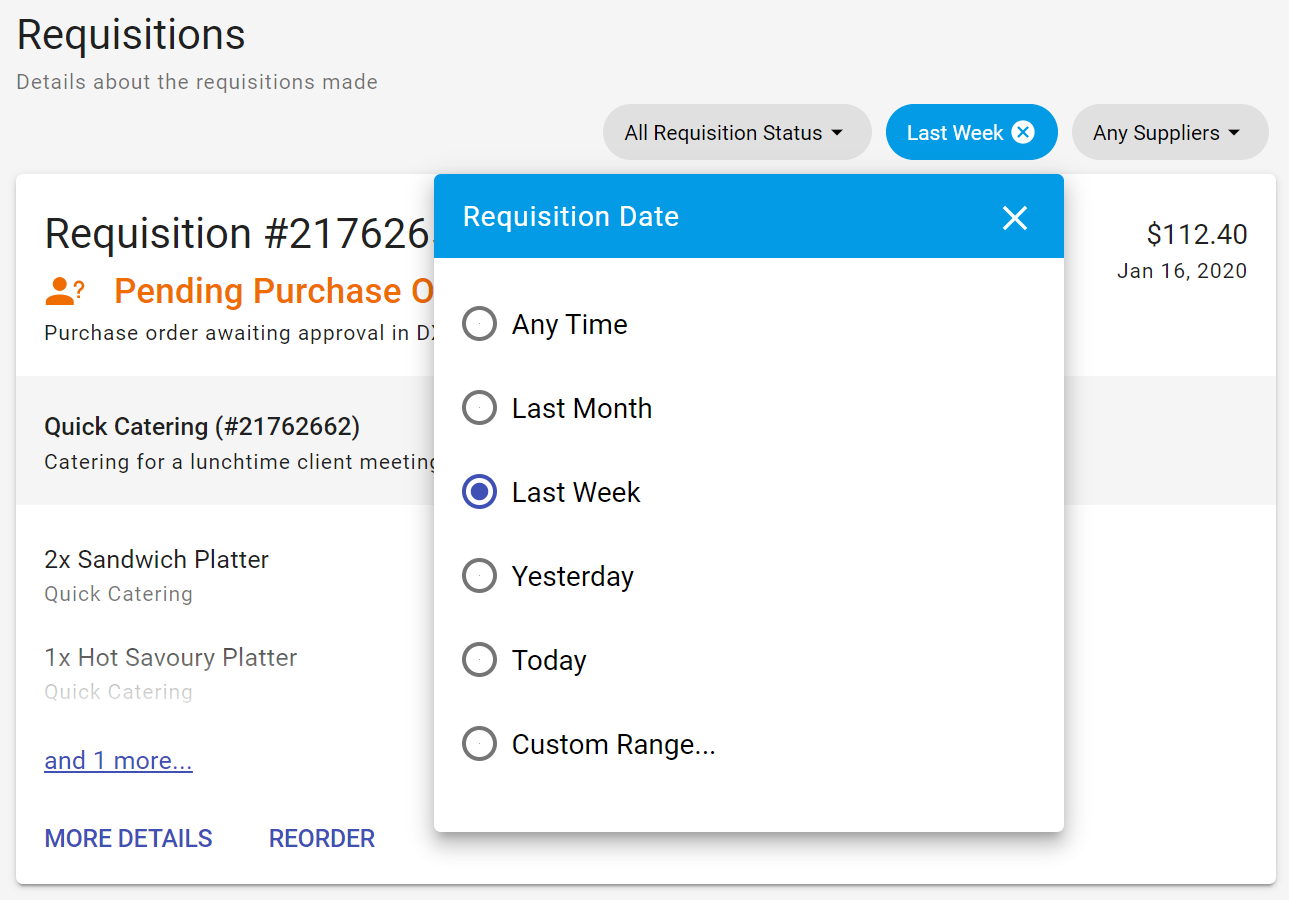Screen dimensions: 1289x900
Task: Click the Requisitions page title
Action: pos(130,35)
